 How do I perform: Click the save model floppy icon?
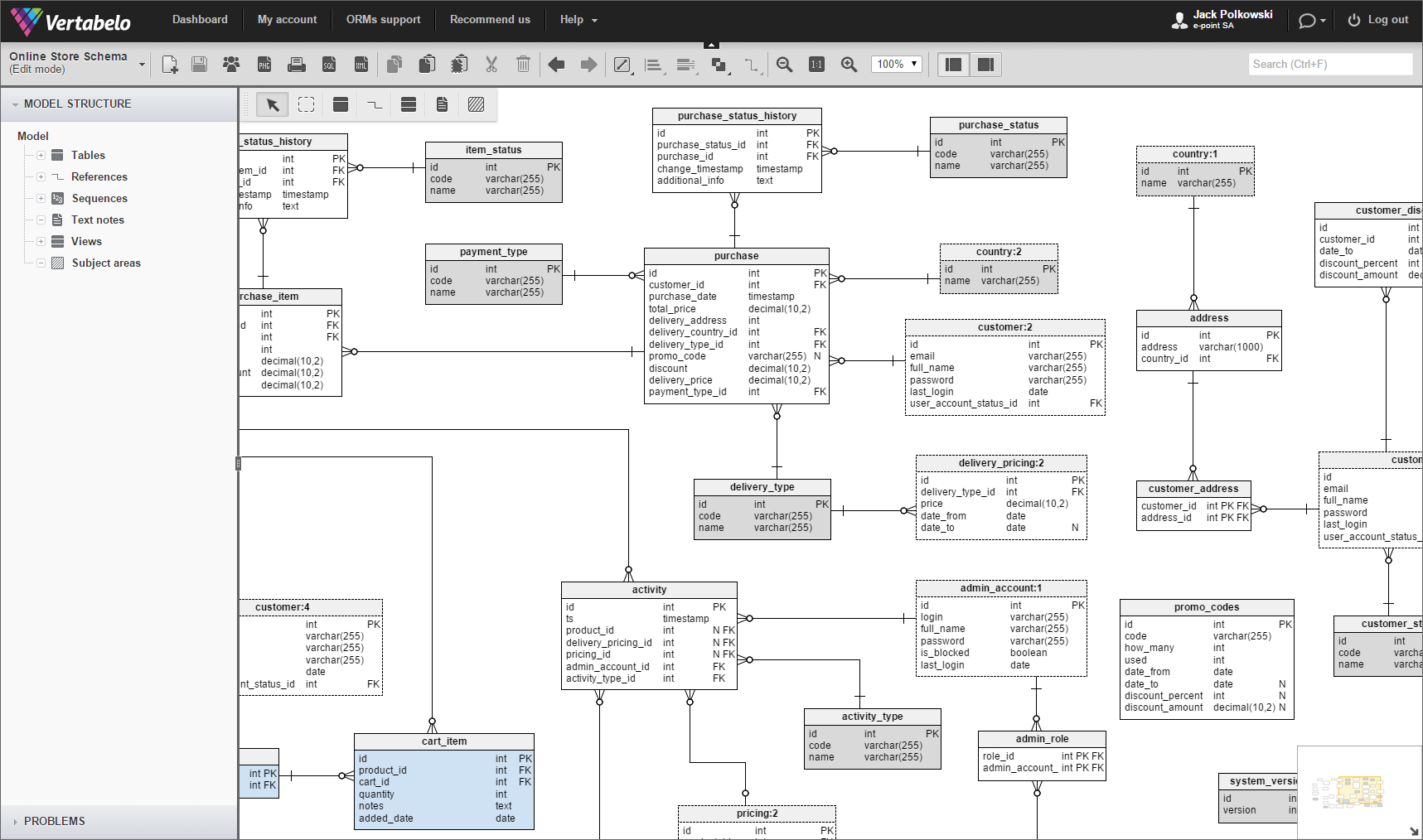199,65
